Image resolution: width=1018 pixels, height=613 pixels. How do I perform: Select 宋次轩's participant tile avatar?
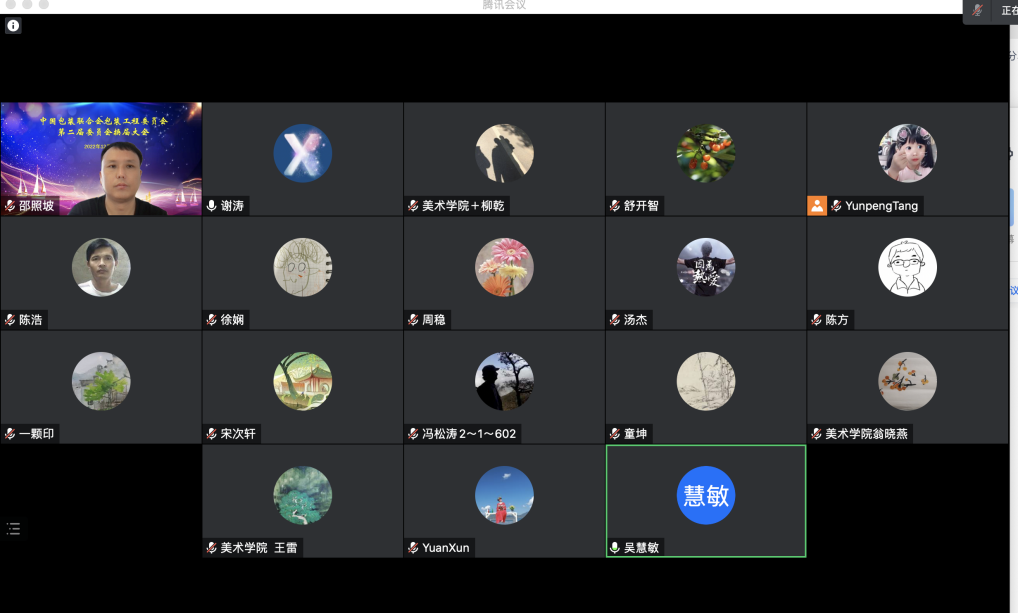(x=302, y=381)
